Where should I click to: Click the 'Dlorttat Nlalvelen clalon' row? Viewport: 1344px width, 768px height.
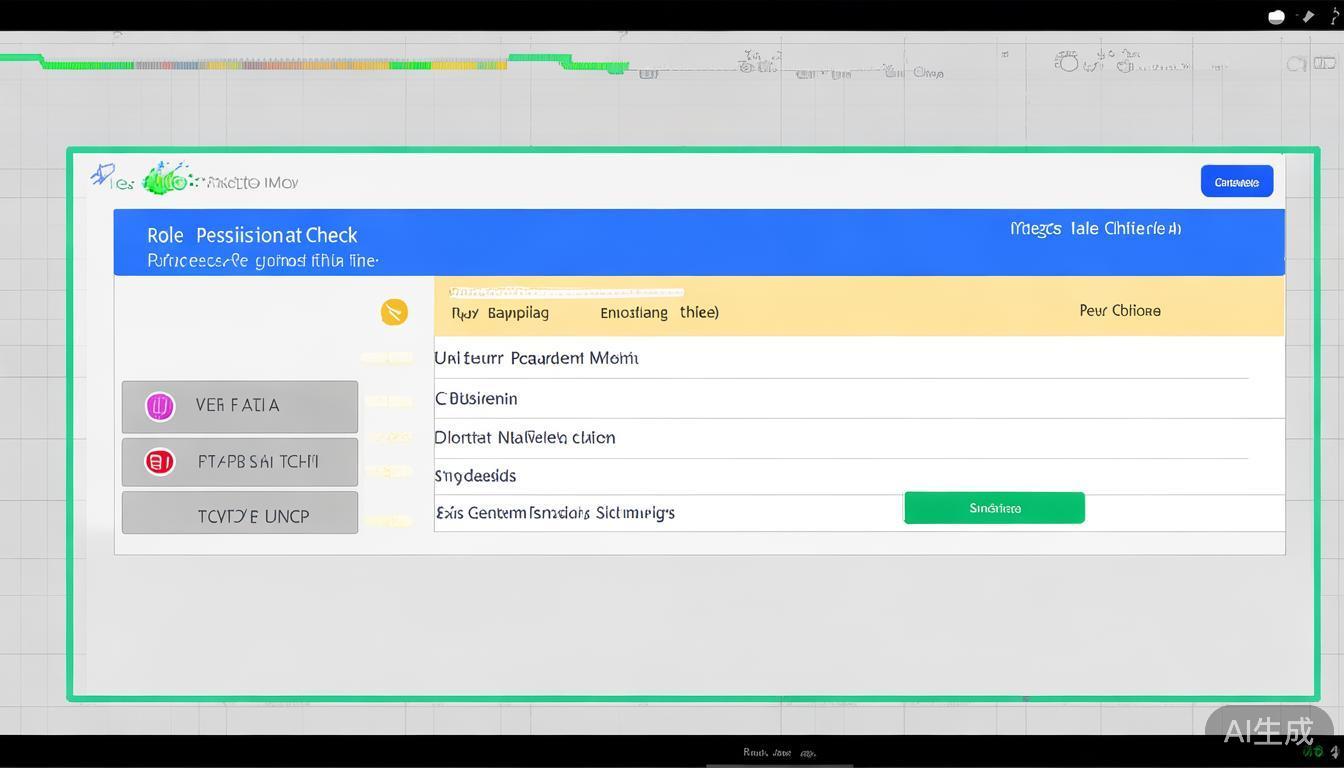pyautogui.click(x=525, y=438)
